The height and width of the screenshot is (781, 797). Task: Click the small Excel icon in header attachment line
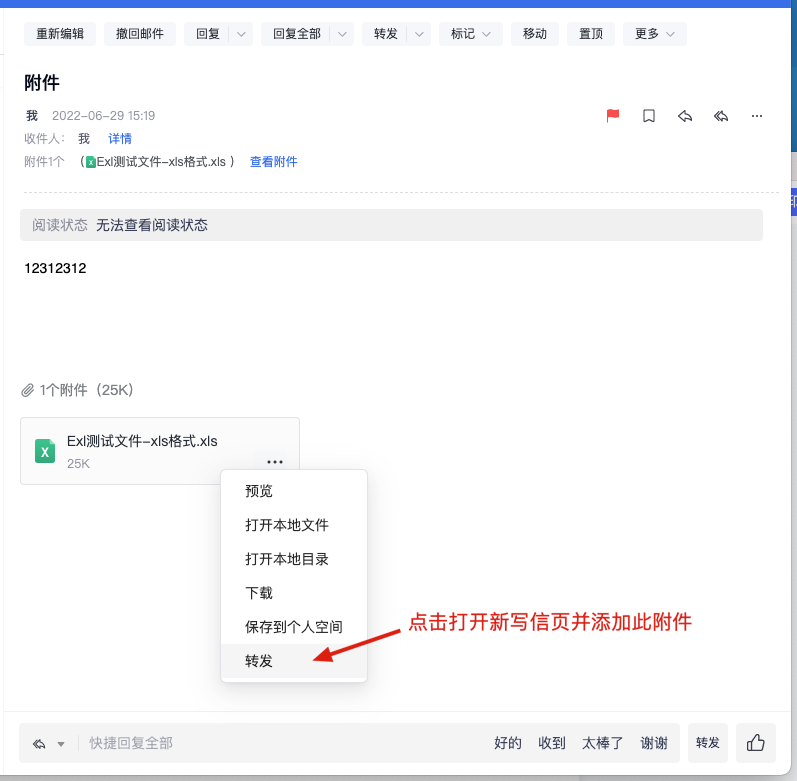[91, 162]
